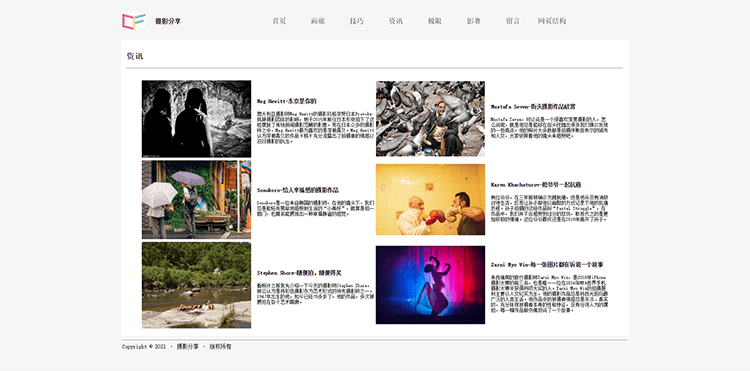Image resolution: width=750 pixels, height=371 pixels.
Task: Open the umbrellas street photo thumbnail
Action: tap(196, 200)
